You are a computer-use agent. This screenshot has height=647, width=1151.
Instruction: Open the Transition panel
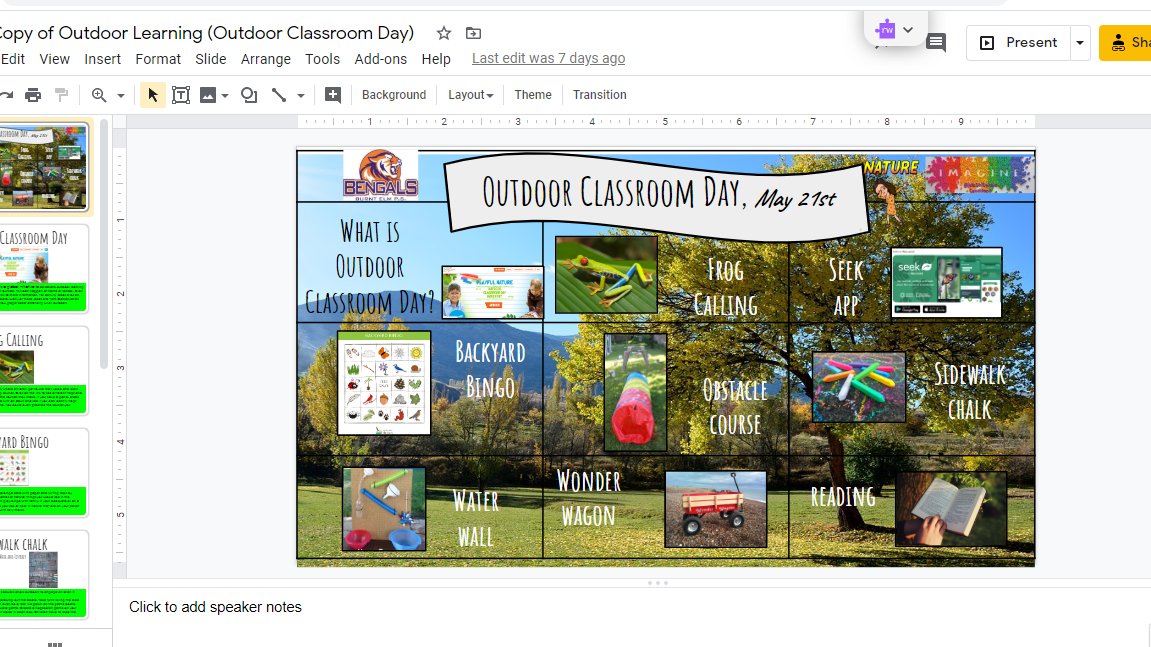click(x=600, y=95)
